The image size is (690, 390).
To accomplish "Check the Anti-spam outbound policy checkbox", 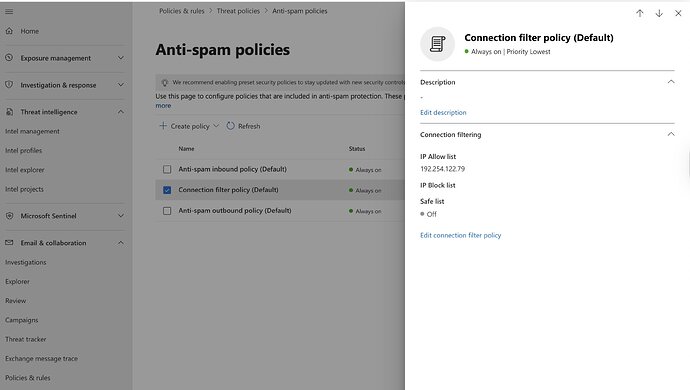I will [167, 211].
